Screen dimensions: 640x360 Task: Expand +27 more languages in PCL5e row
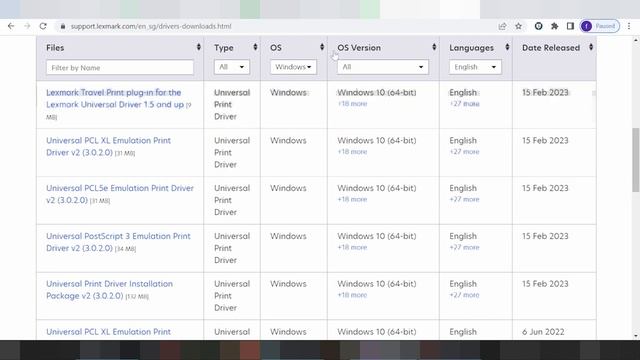[464, 199]
